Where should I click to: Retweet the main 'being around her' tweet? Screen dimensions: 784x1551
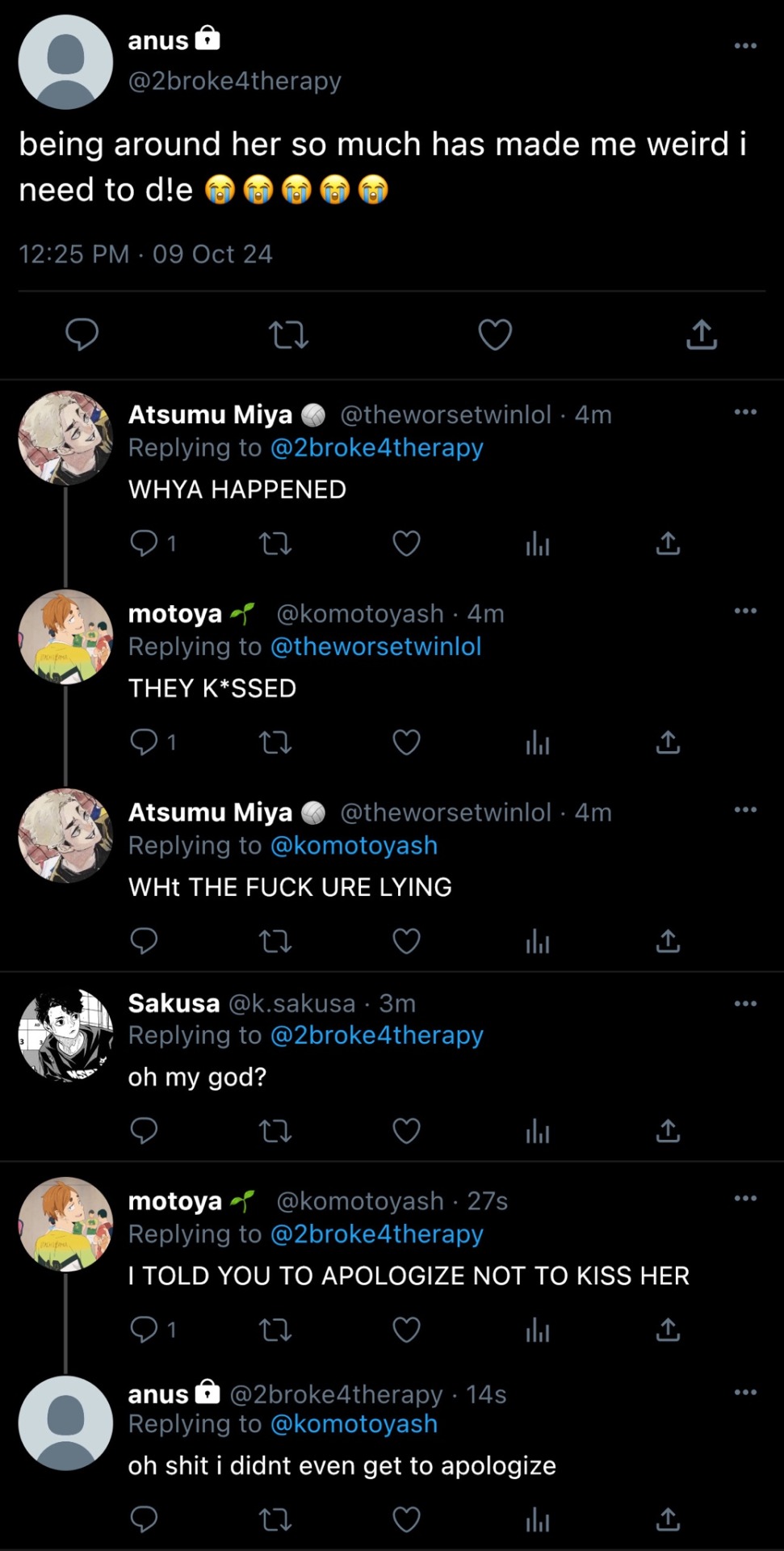(288, 334)
